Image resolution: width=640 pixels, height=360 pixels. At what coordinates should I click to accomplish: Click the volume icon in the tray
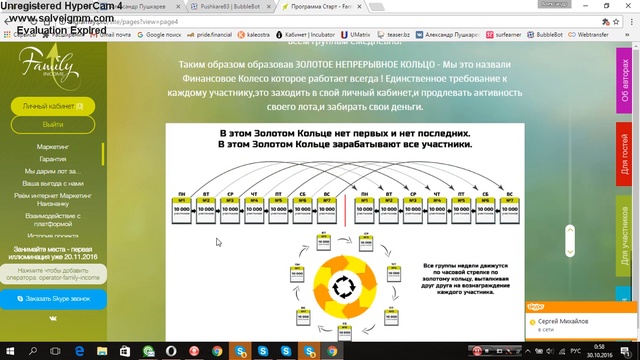point(550,351)
